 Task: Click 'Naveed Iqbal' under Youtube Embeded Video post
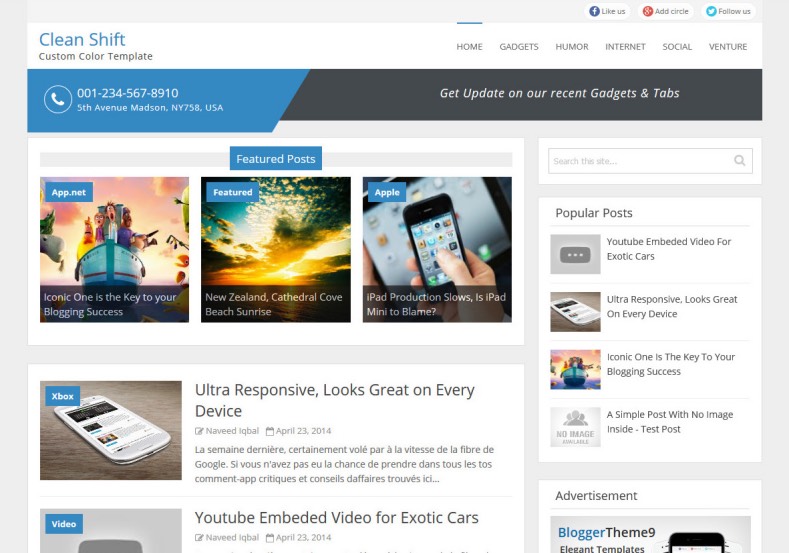pos(232,538)
